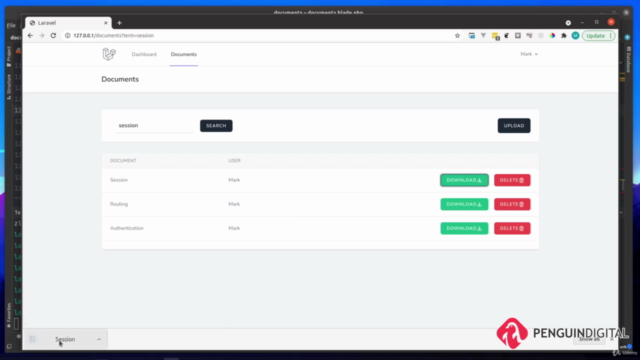Click the site info icon in address bar
Image resolution: width=640 pixels, height=360 pixels.
point(68,36)
